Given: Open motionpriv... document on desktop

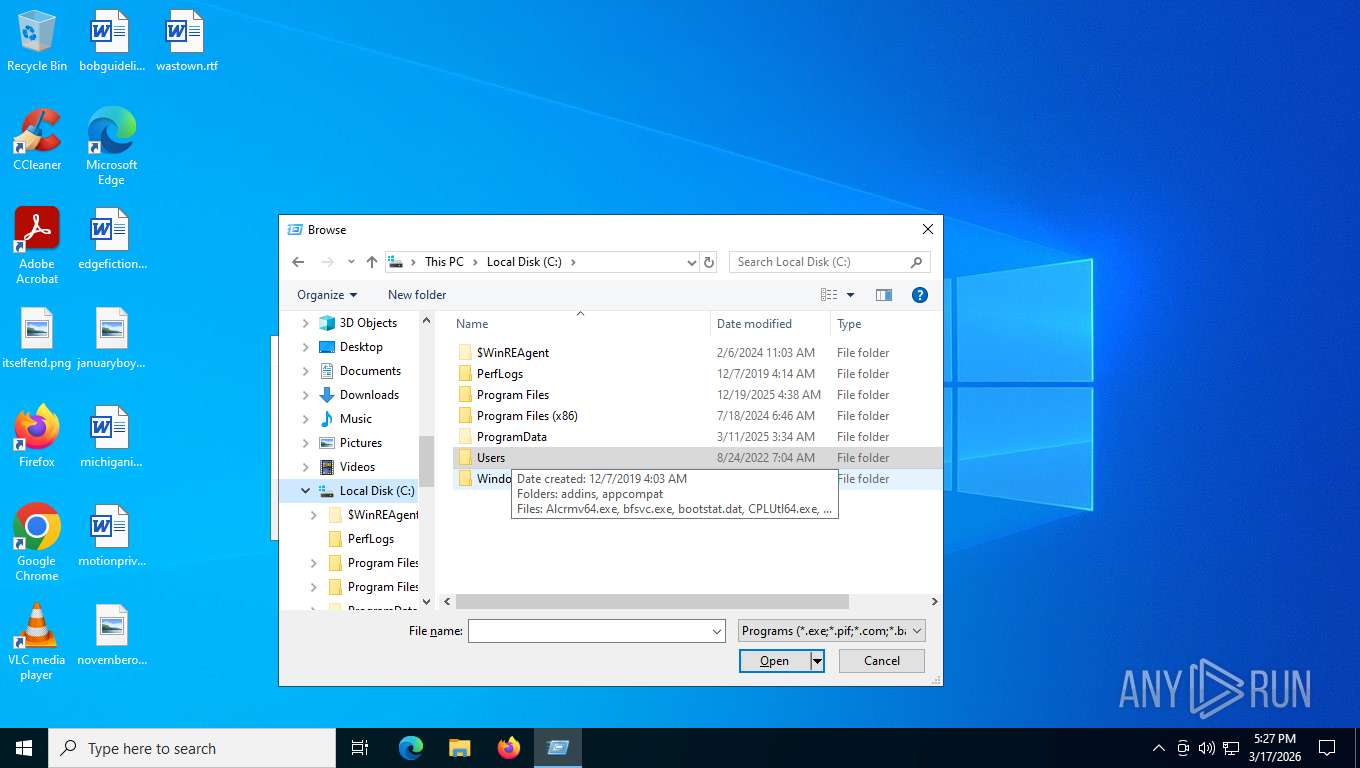Looking at the screenshot, I should tap(111, 536).
